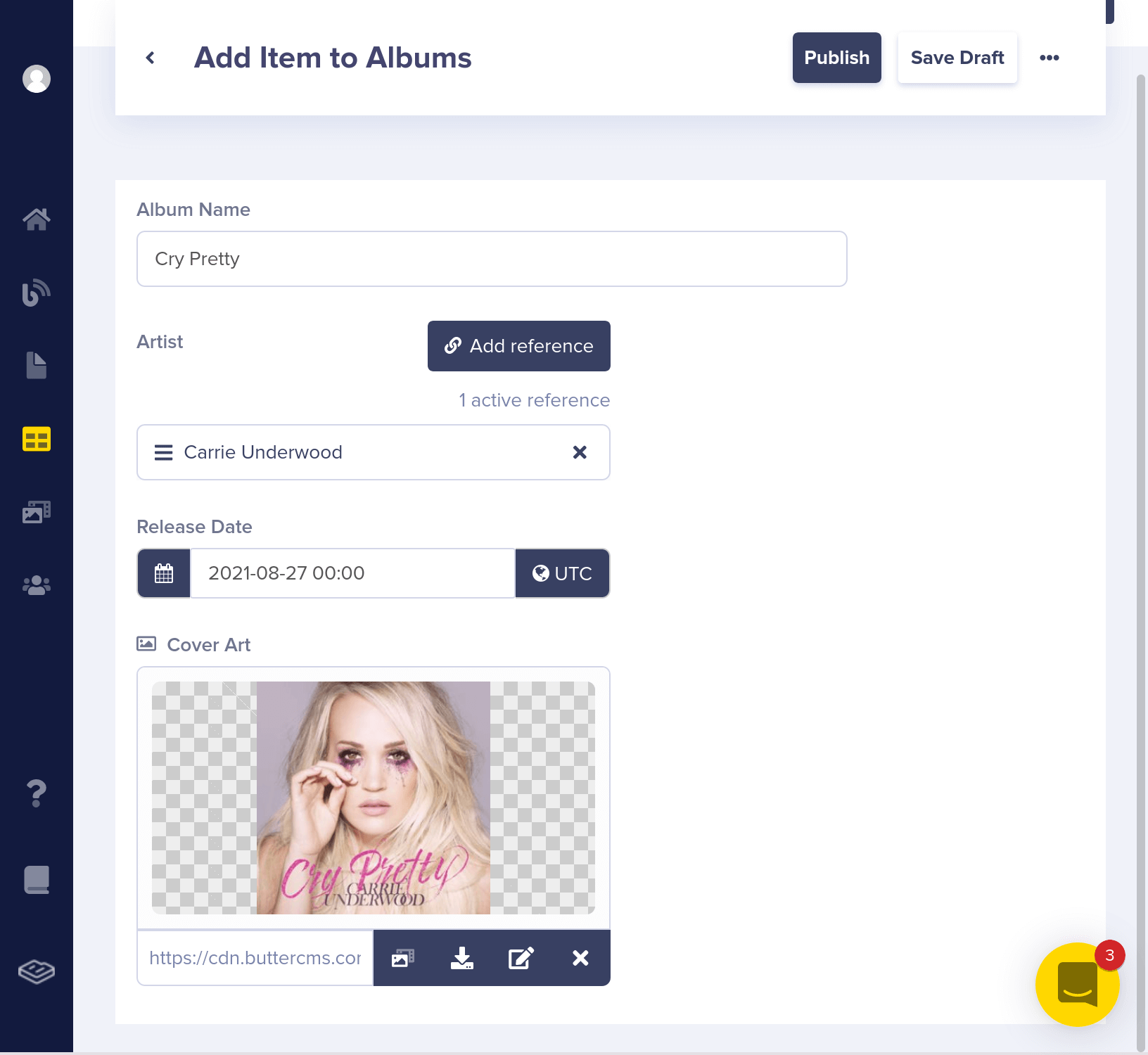Open Users section in sidebar
This screenshot has width=1148, height=1055.
coord(37,585)
